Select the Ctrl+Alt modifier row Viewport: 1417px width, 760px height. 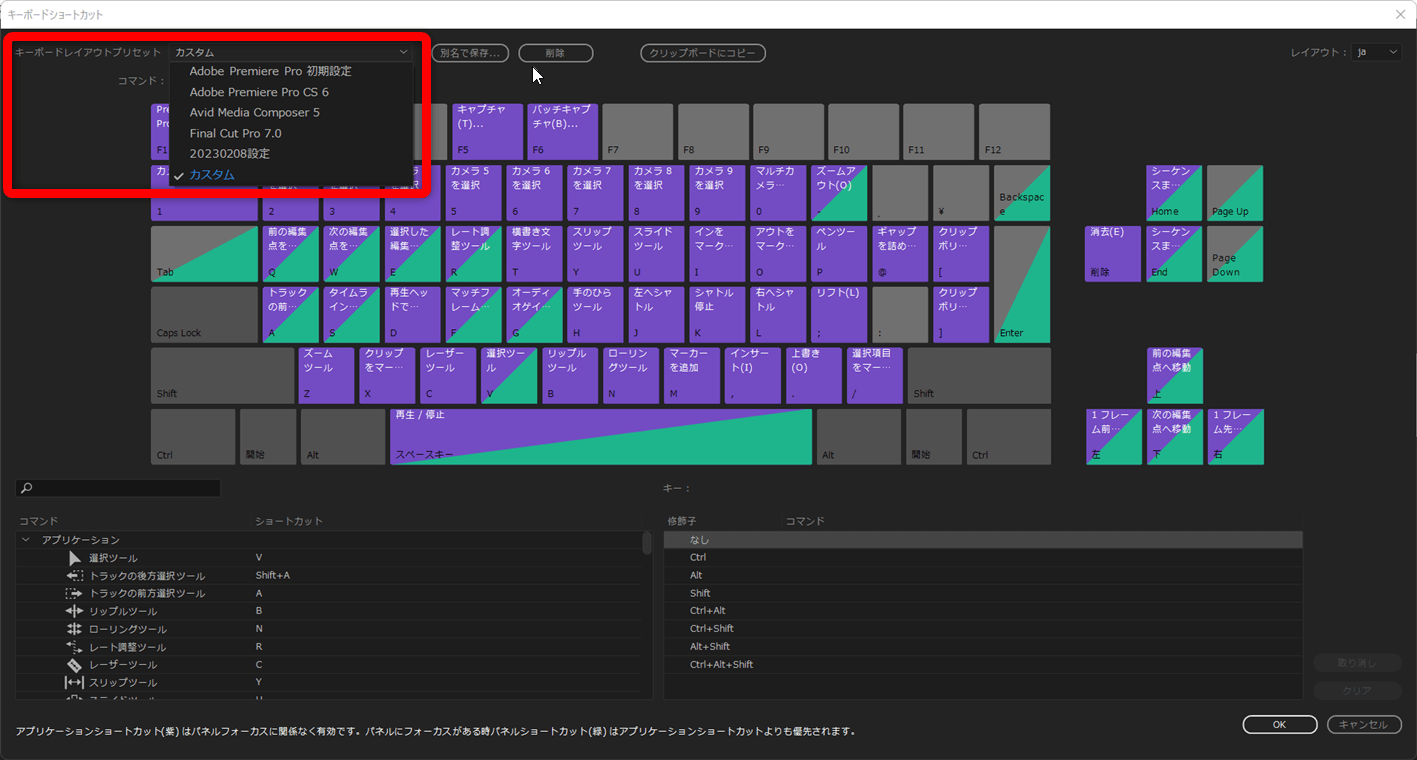pyautogui.click(x=983, y=611)
